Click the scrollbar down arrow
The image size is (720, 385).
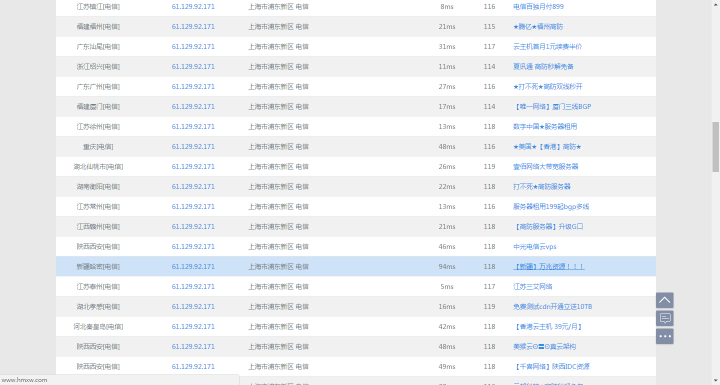click(x=715, y=381)
